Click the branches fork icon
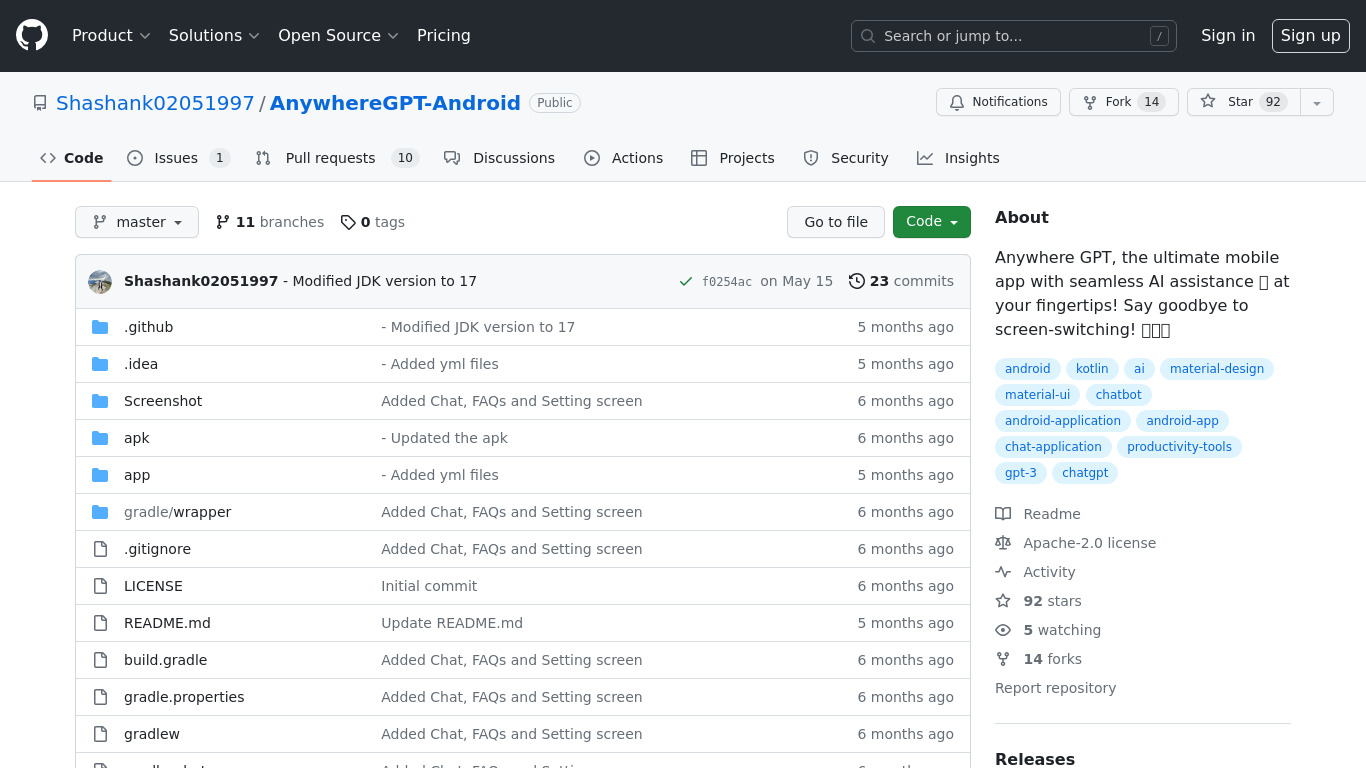Viewport: 1366px width, 768px height. (223, 222)
